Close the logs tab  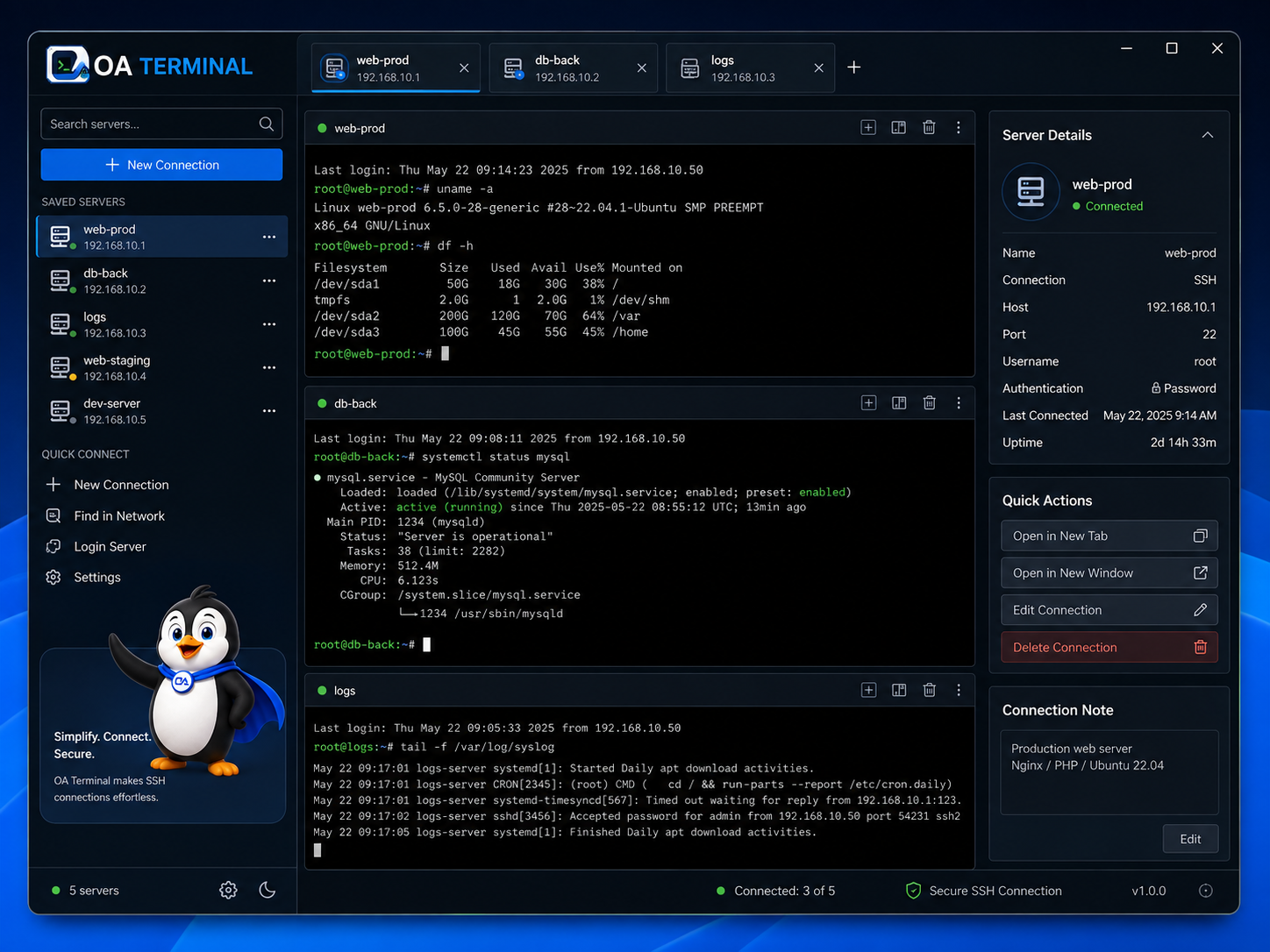click(x=819, y=68)
